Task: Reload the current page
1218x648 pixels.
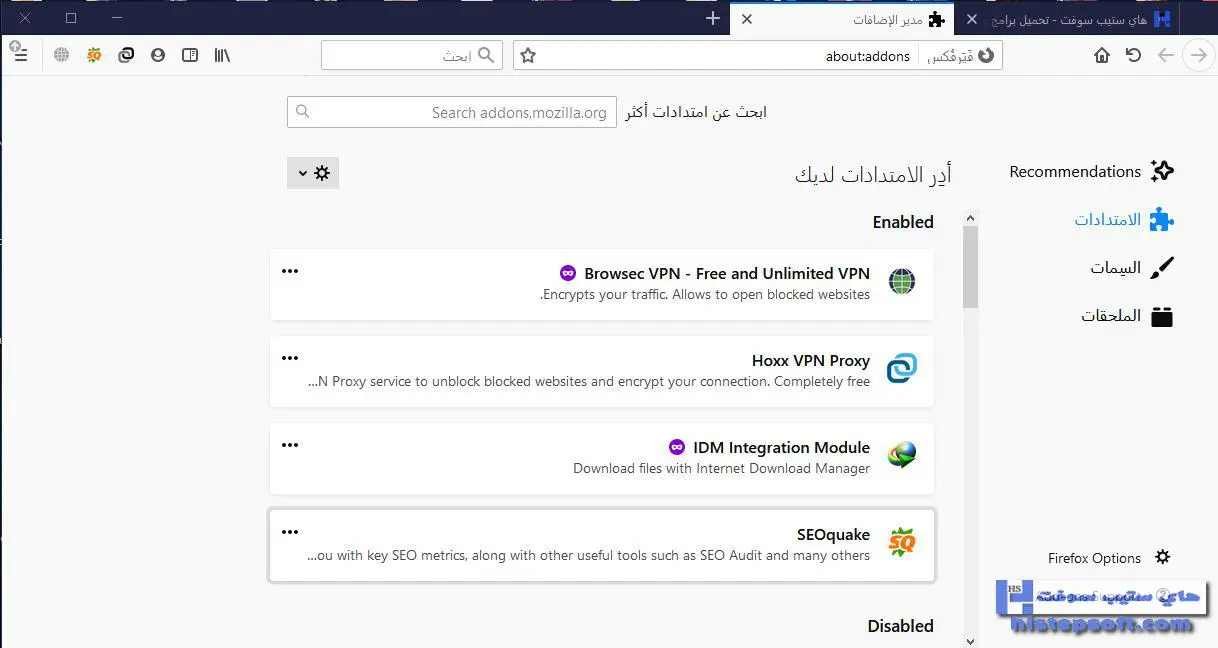Action: [1133, 55]
